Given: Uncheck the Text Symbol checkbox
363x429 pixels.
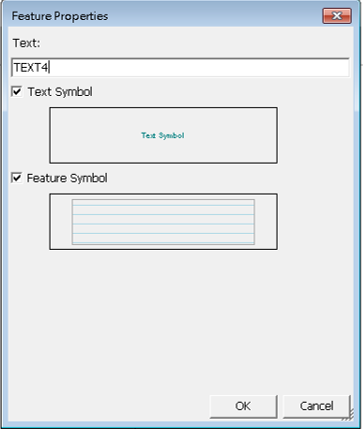Looking at the screenshot, I should point(17,91).
